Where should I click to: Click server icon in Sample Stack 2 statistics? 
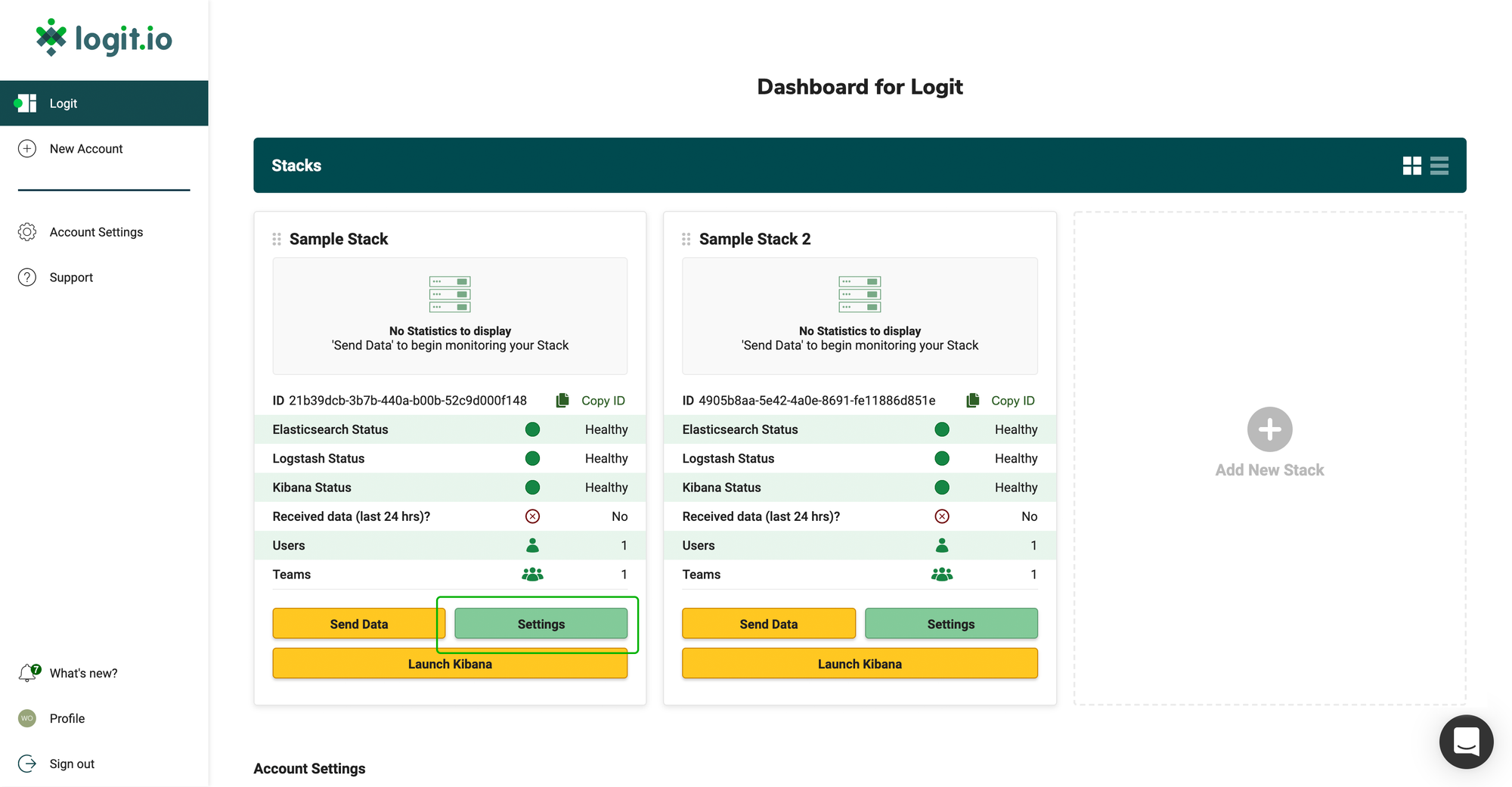(860, 294)
